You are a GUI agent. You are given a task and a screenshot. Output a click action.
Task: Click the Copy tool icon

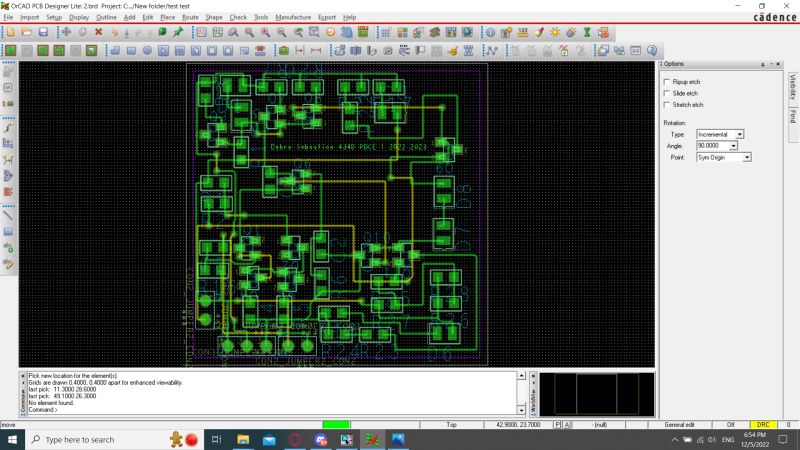tap(82, 33)
